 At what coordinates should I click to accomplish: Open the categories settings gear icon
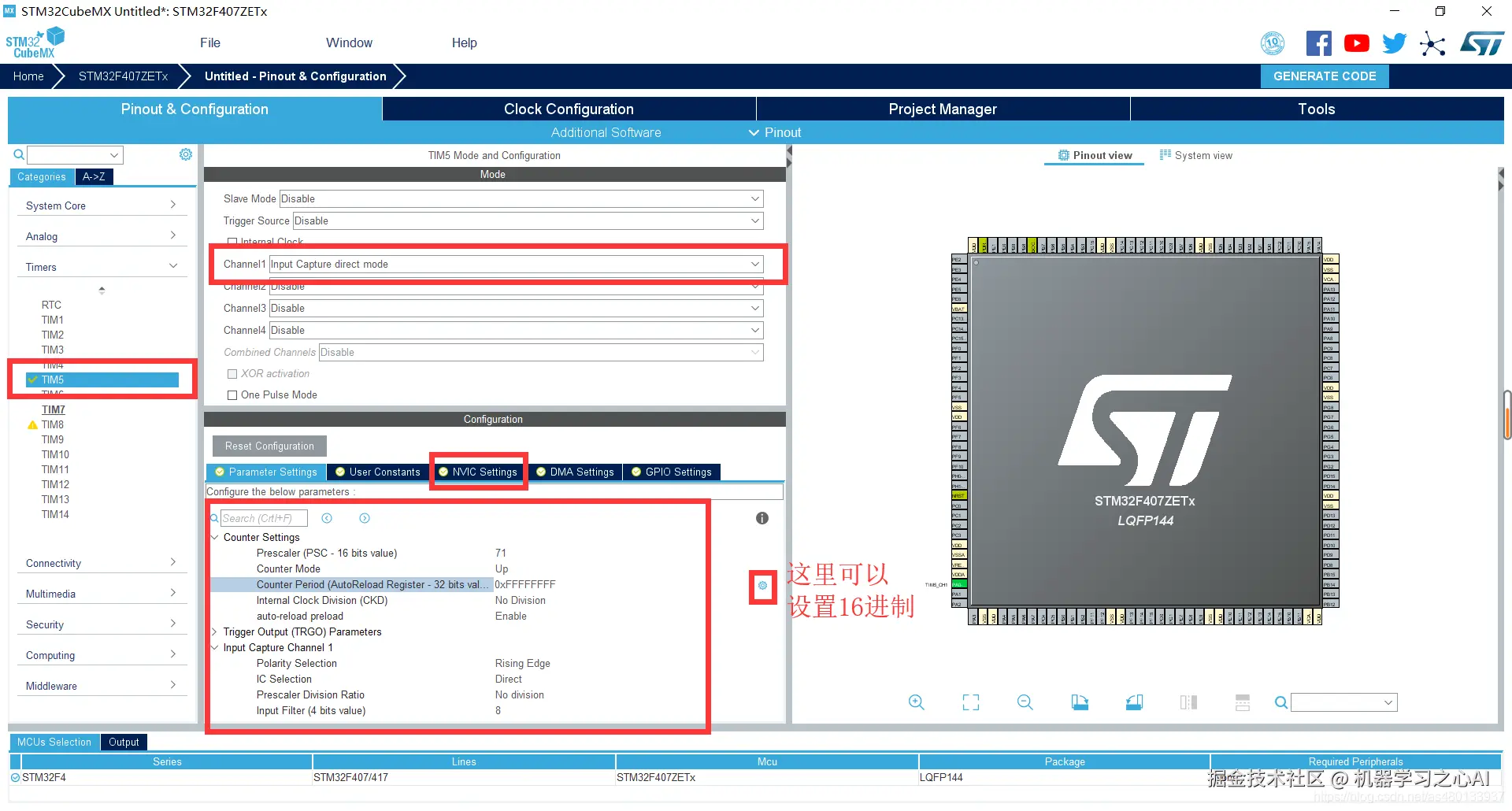[x=186, y=154]
